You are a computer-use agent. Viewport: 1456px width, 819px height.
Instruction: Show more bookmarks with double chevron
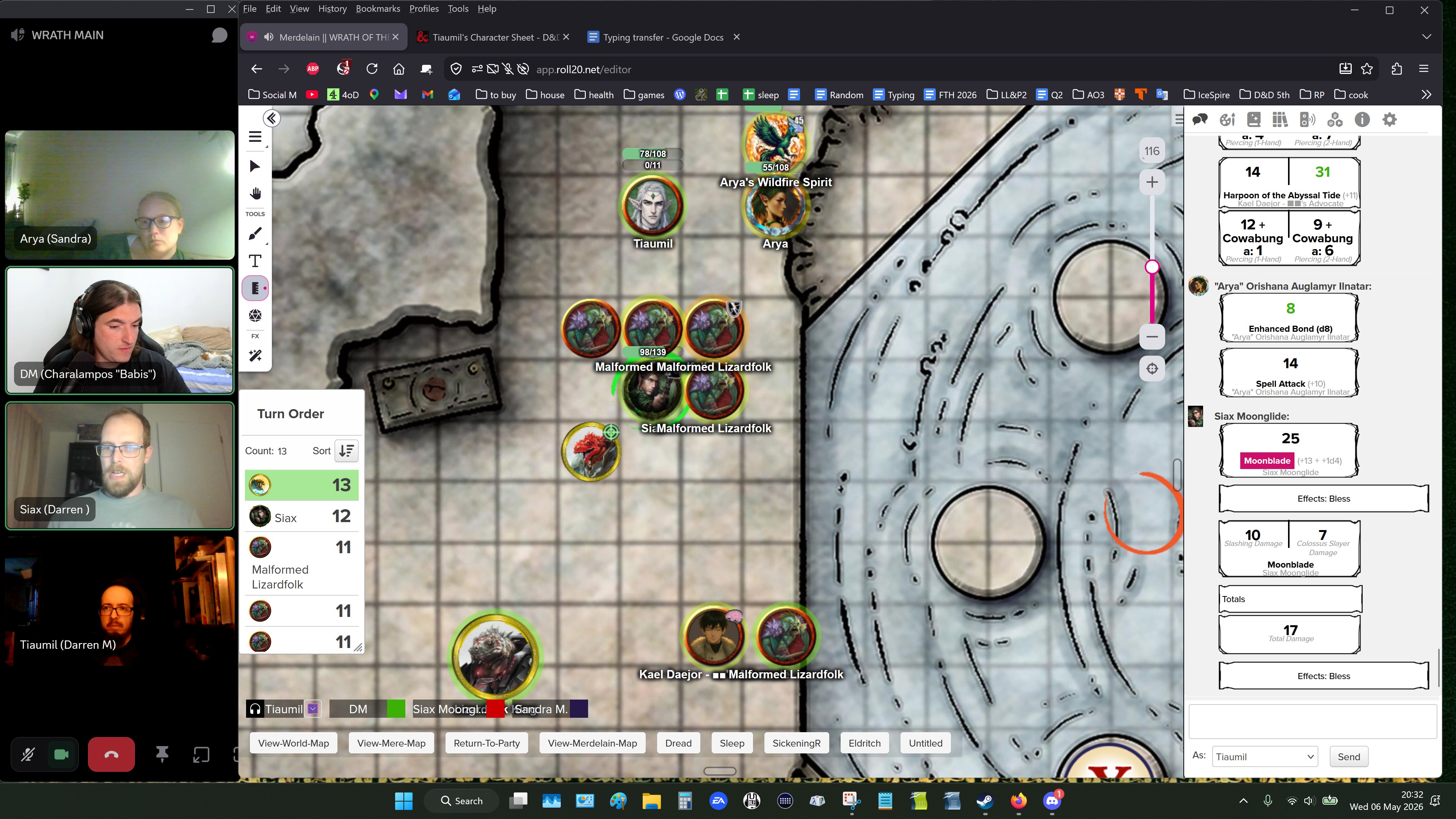click(1426, 94)
